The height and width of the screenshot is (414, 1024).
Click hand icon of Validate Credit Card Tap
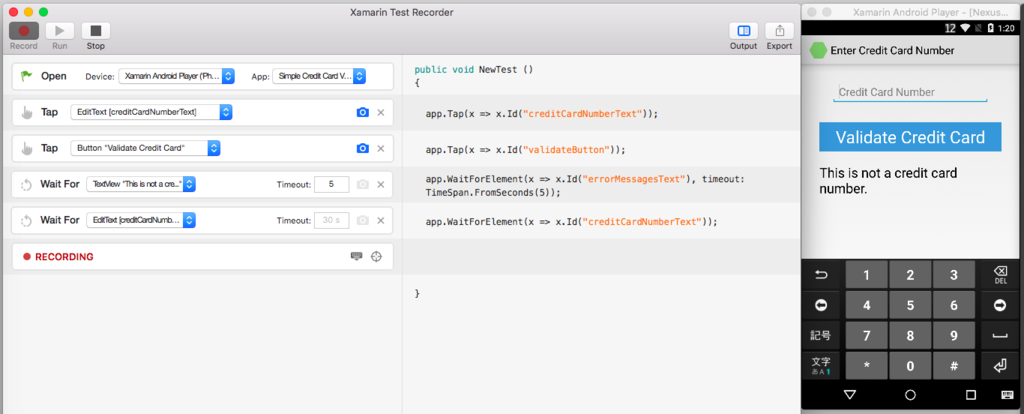pos(26,148)
